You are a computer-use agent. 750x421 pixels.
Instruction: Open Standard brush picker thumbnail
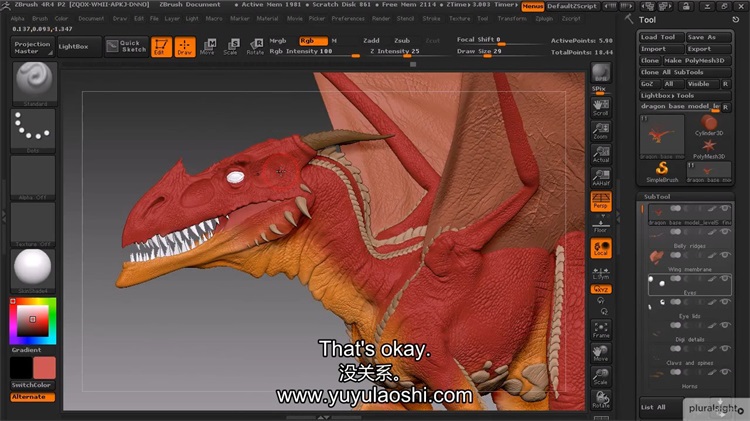tap(34, 84)
